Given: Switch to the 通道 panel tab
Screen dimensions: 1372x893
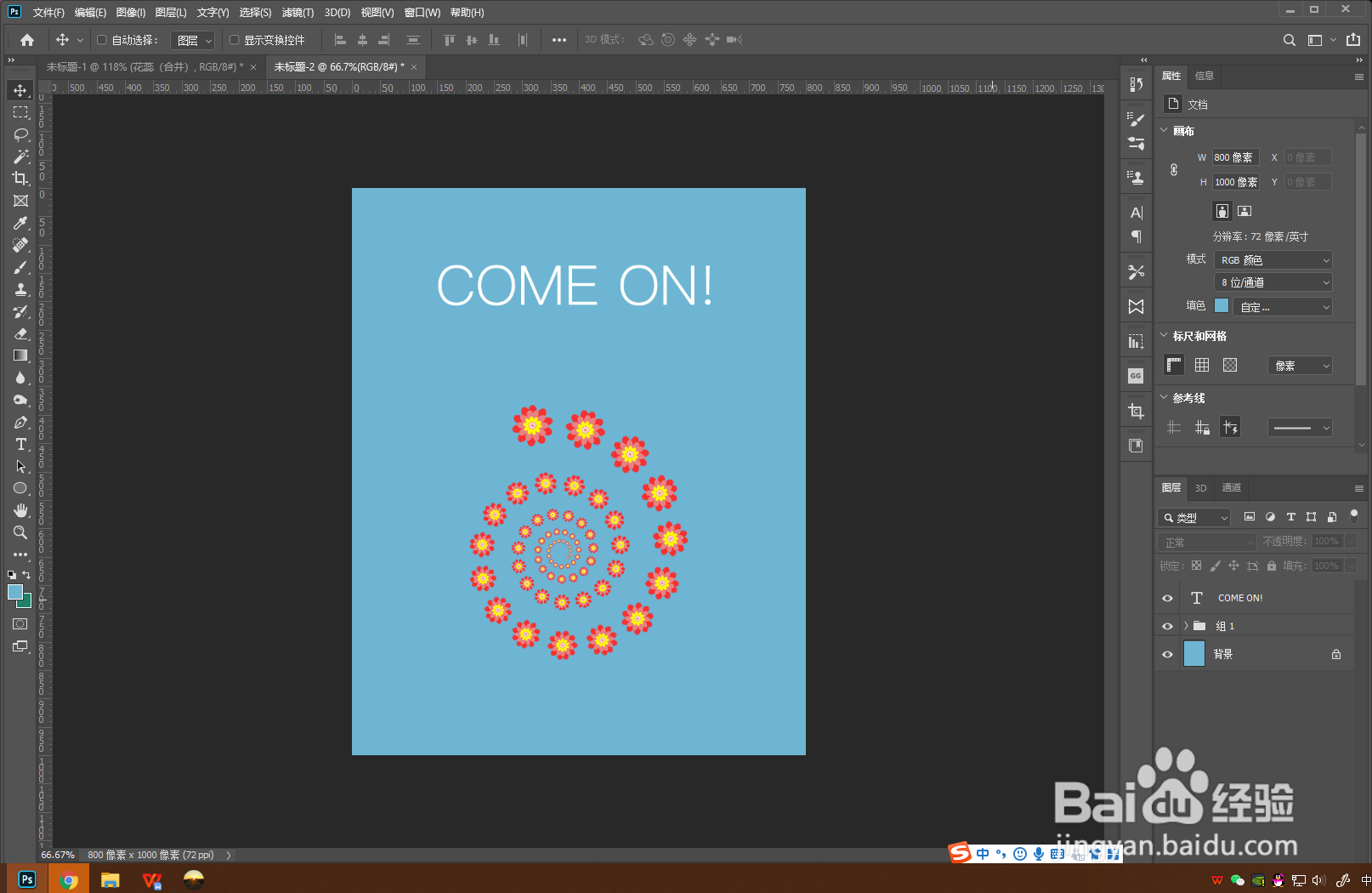Looking at the screenshot, I should click(1232, 488).
